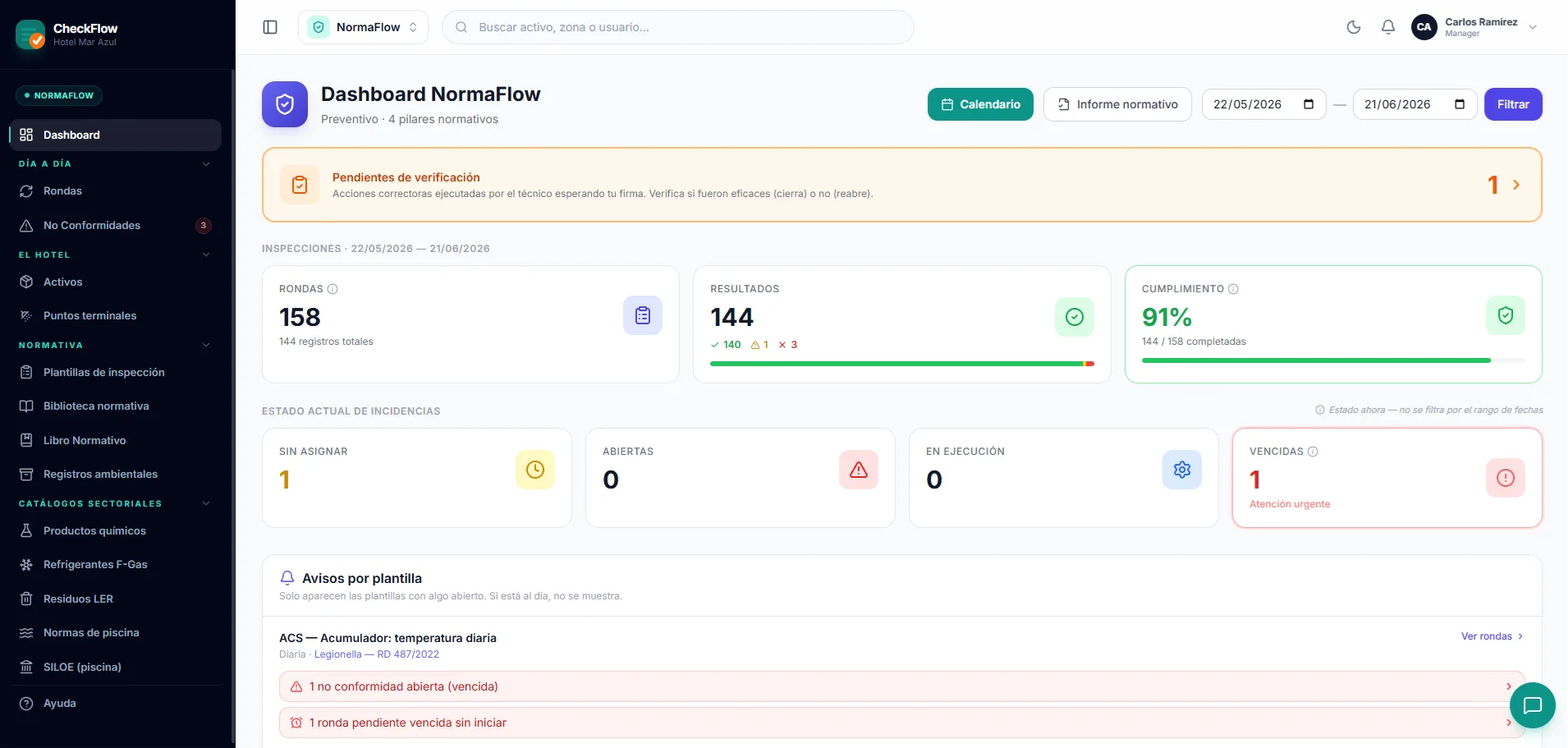Click the Biblioteca normativa book icon

(26, 406)
